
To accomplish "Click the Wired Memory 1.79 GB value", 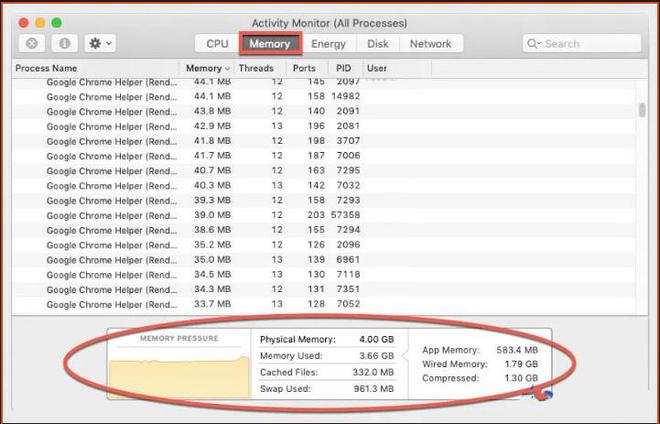I will coord(521,364).
